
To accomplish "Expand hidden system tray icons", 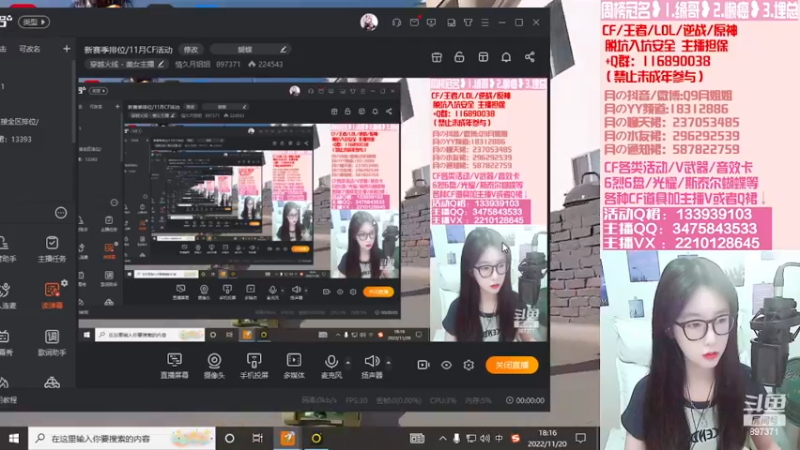I will tap(442, 438).
